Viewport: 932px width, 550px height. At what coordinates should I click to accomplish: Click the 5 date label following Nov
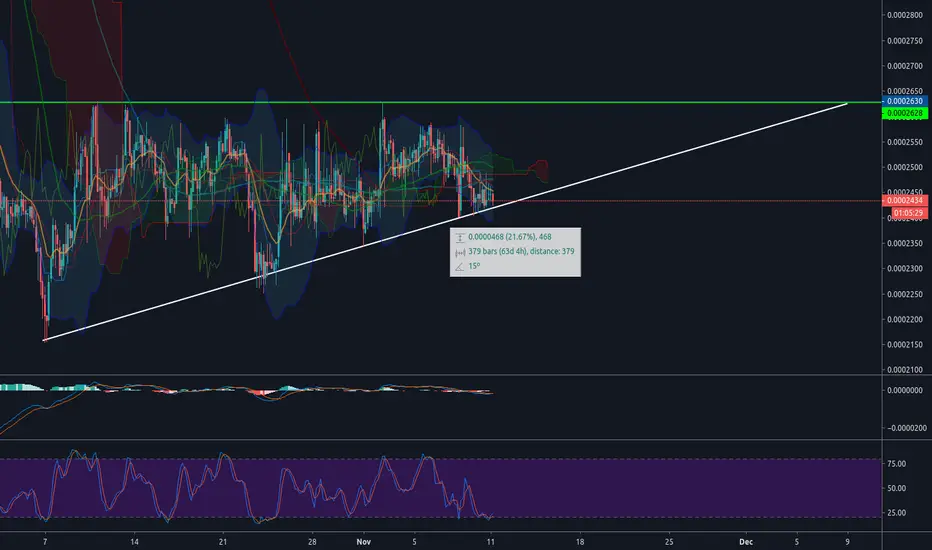tap(414, 542)
